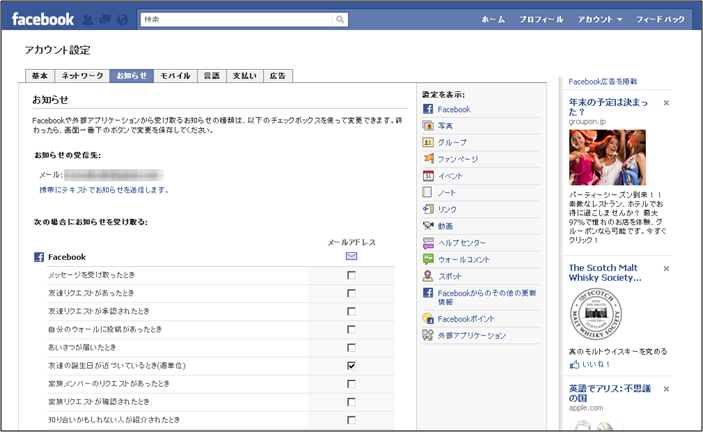Switch to the 広告 tab
703x432 pixels.
278,76
